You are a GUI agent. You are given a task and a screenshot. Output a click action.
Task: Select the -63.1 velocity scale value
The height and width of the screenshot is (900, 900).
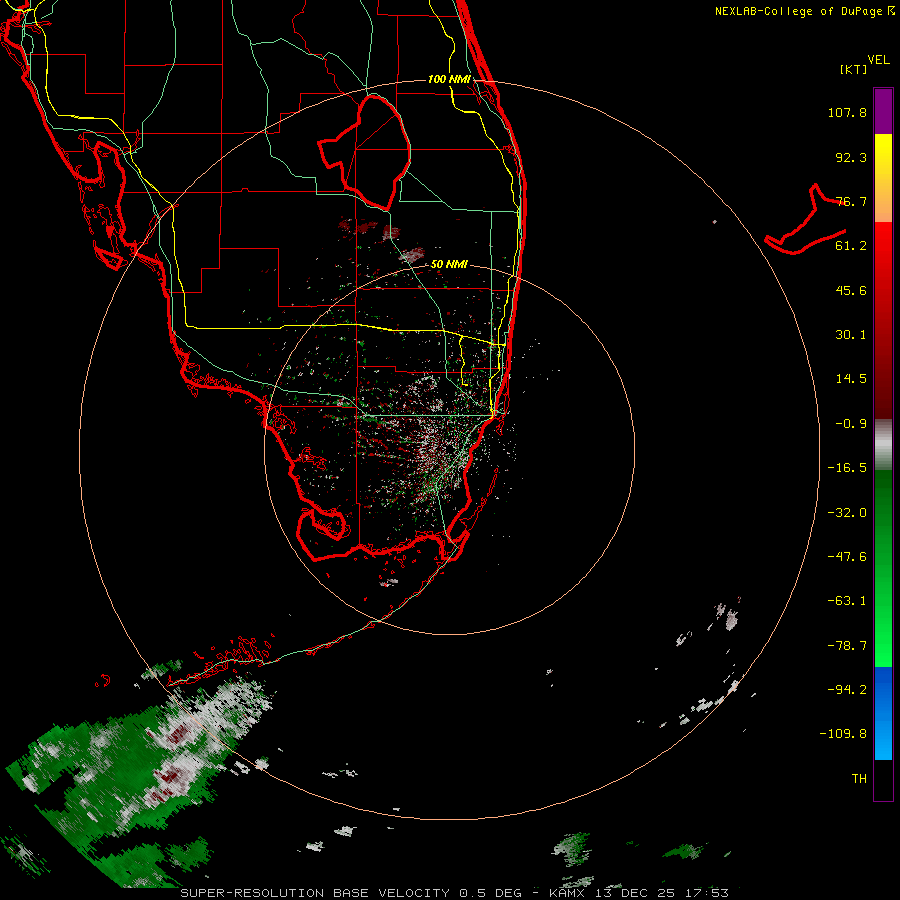coord(847,601)
